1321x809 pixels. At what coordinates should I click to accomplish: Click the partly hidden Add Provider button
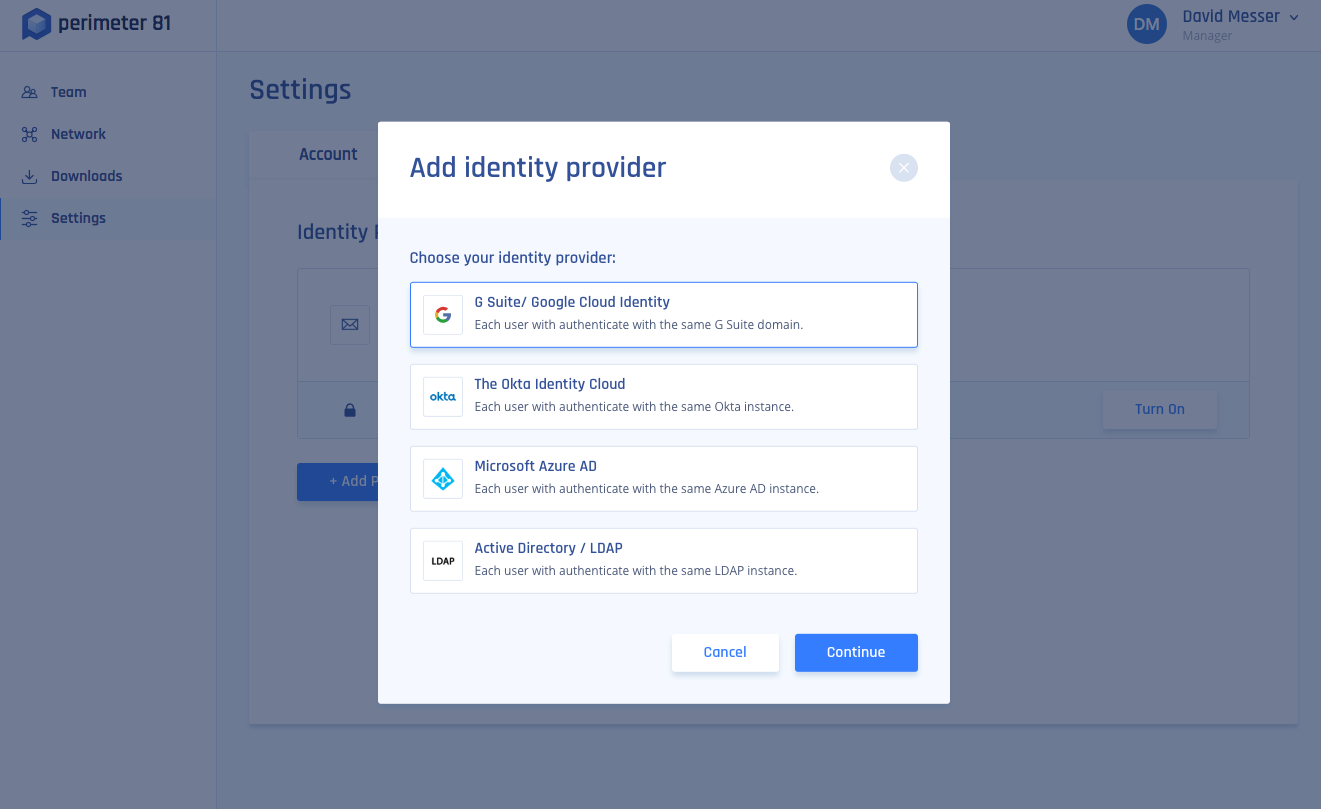click(338, 481)
